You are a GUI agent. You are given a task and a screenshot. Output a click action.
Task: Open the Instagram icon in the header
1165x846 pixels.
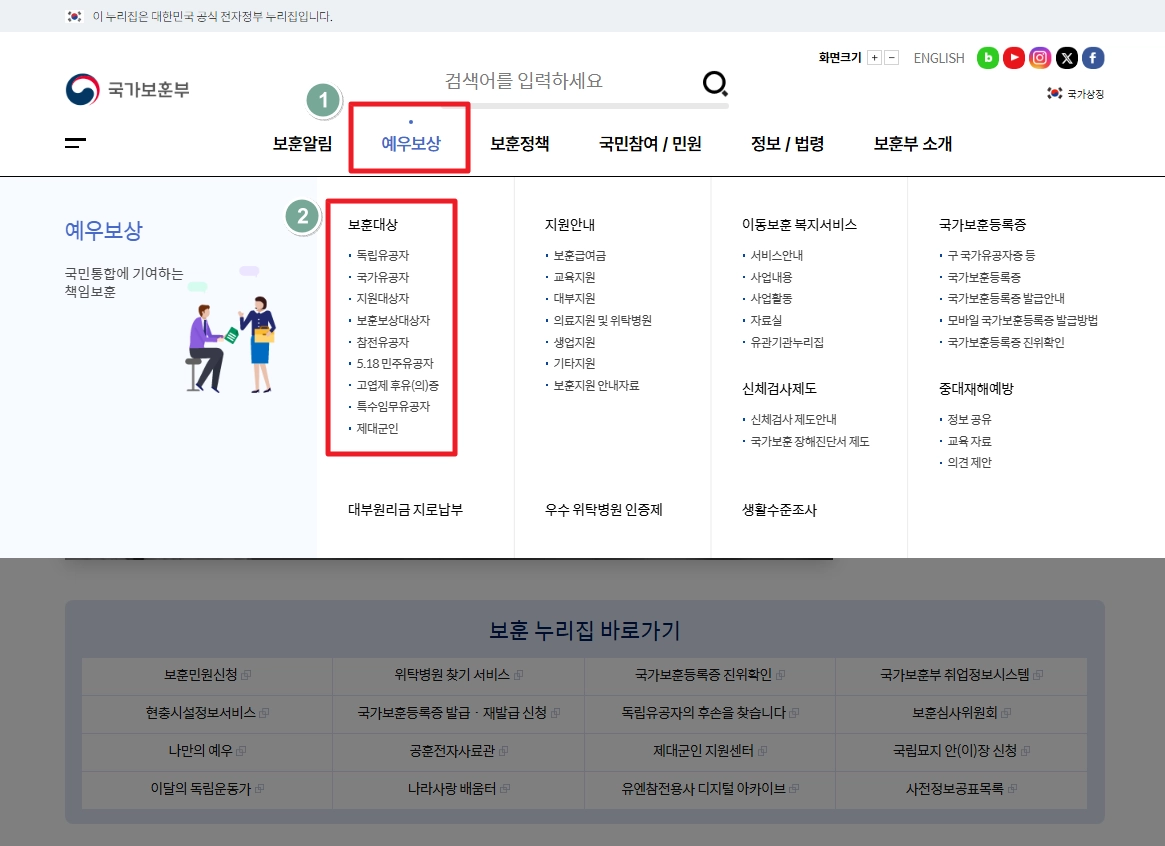click(x=1040, y=58)
